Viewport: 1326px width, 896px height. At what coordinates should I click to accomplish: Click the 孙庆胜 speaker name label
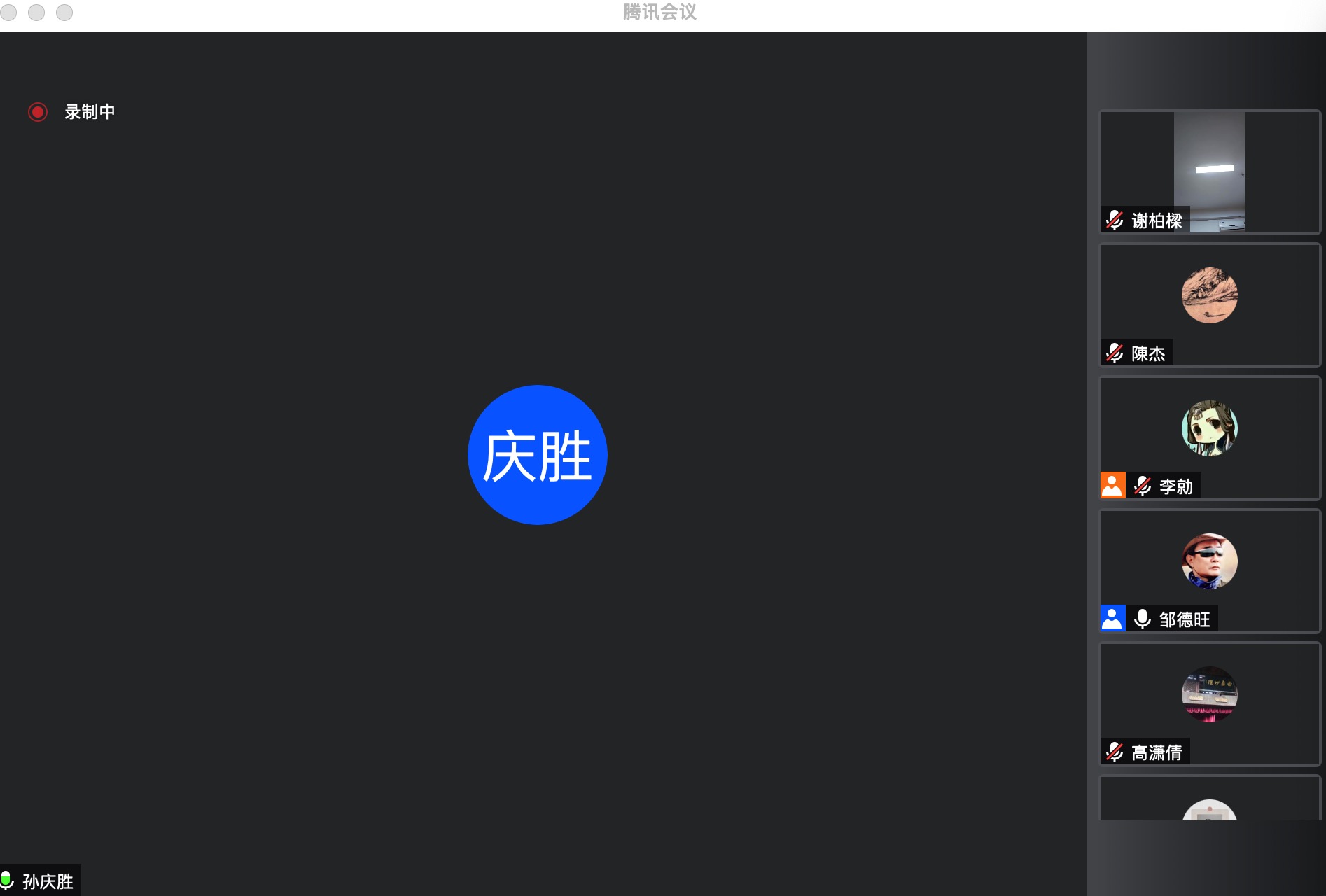(48, 881)
